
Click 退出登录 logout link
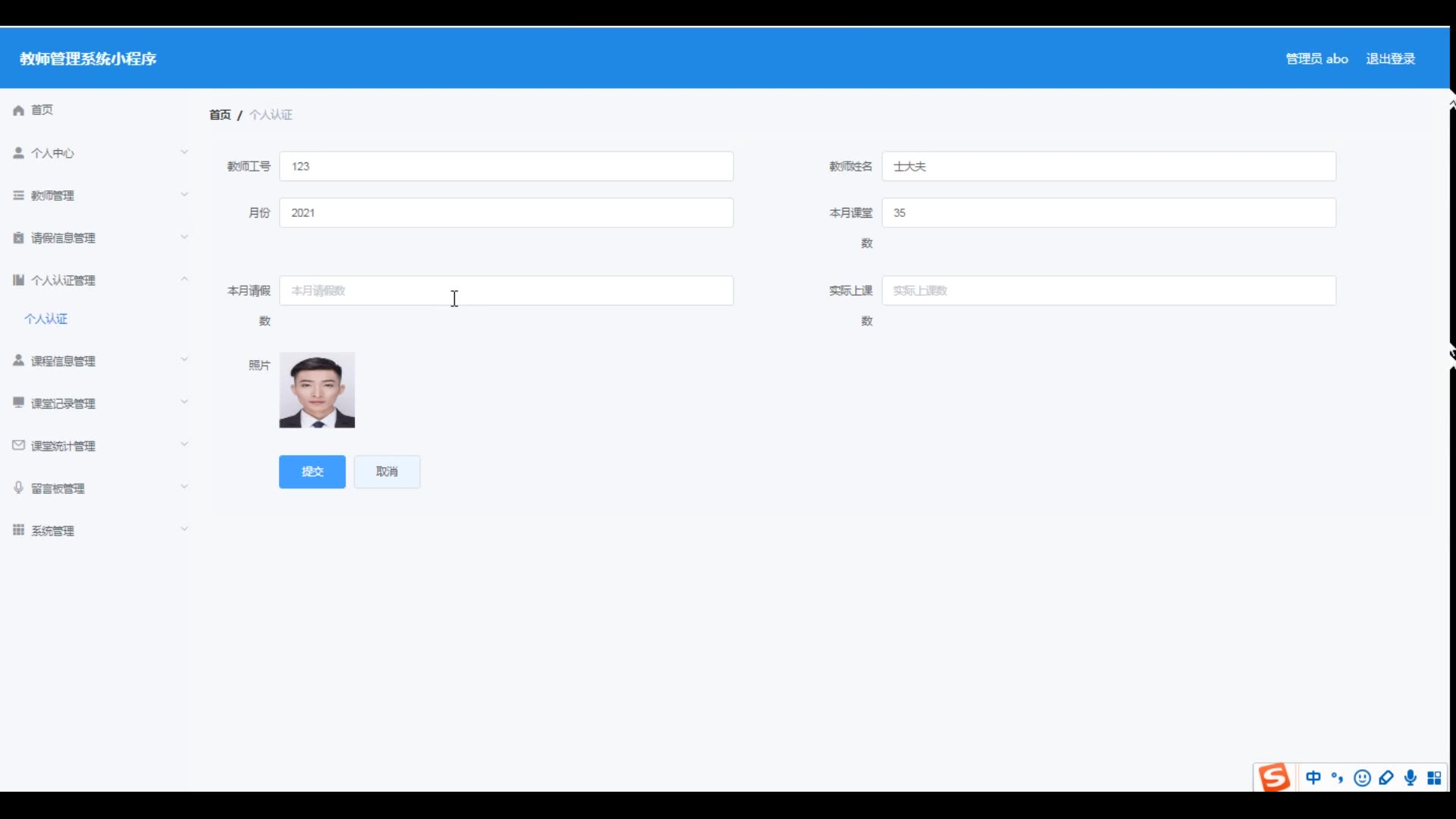pos(1390,59)
